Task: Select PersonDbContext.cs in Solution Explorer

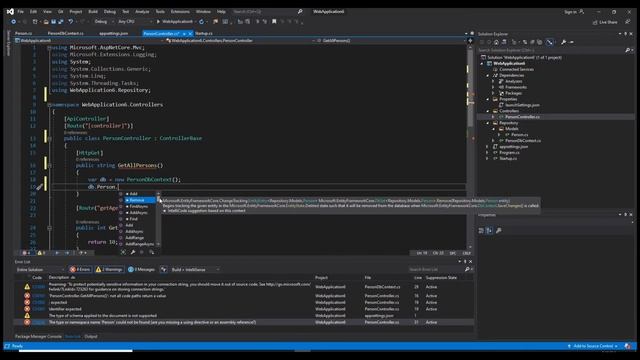Action: (523, 141)
